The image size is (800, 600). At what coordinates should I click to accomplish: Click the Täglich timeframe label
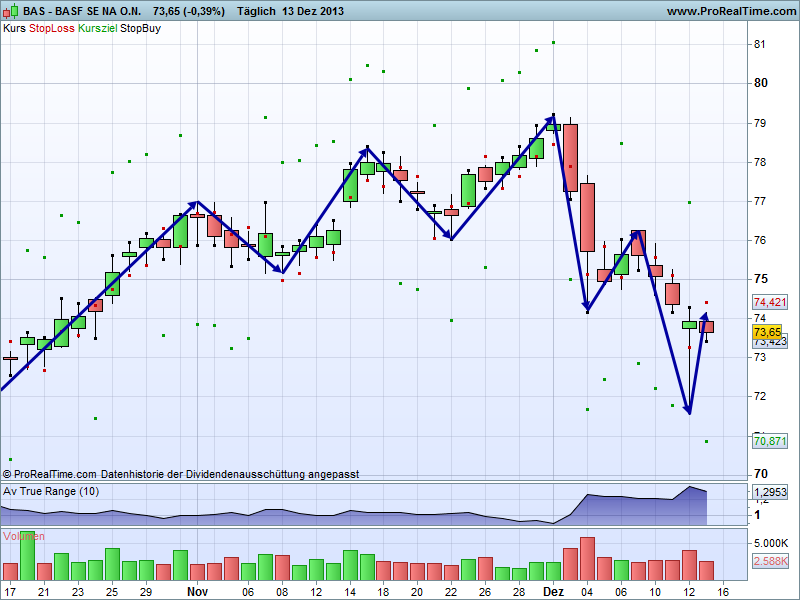256,11
